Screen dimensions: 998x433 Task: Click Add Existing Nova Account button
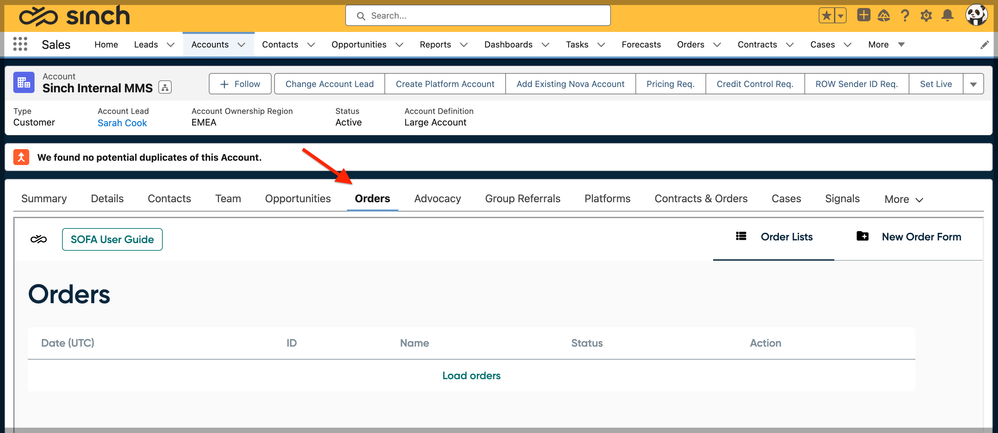(x=570, y=84)
